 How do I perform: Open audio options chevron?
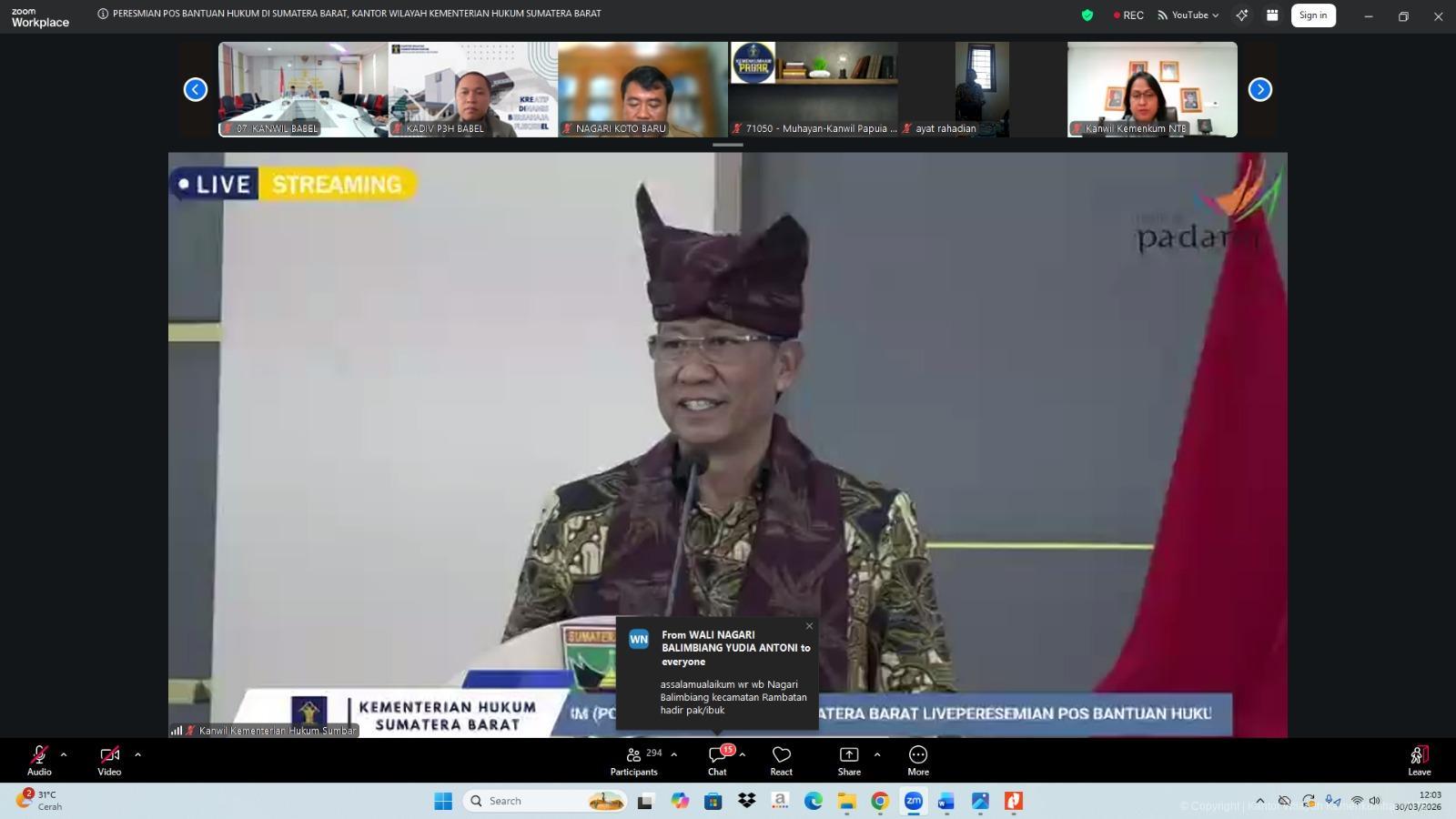click(x=62, y=753)
